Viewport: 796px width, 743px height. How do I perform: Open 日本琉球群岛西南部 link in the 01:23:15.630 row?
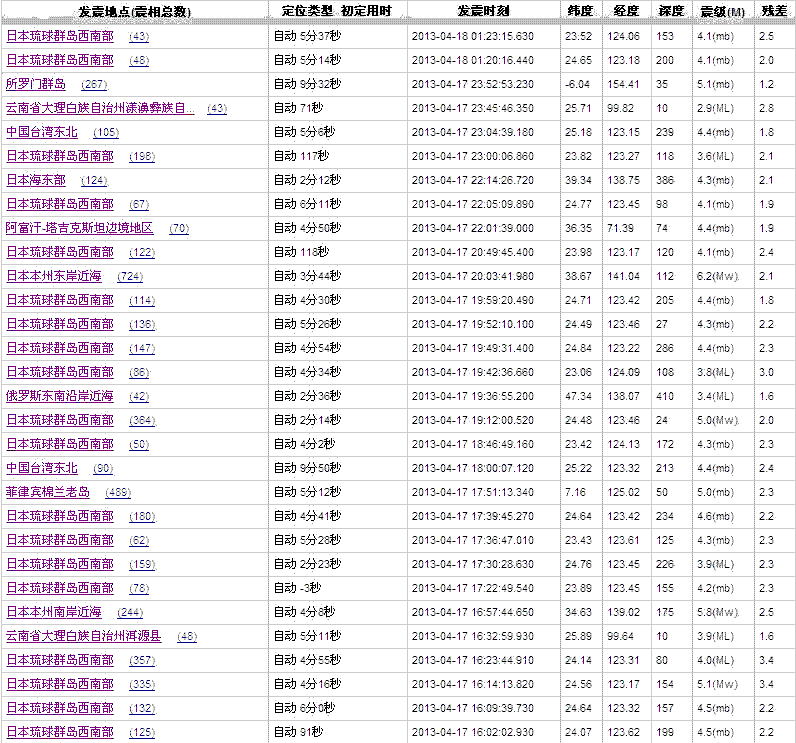(x=60, y=36)
